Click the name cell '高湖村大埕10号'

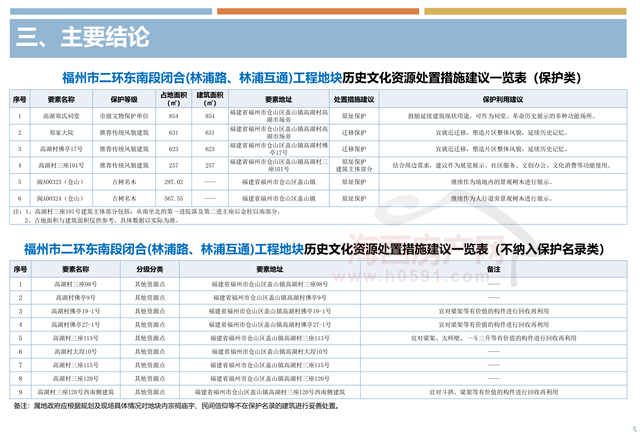76,352
